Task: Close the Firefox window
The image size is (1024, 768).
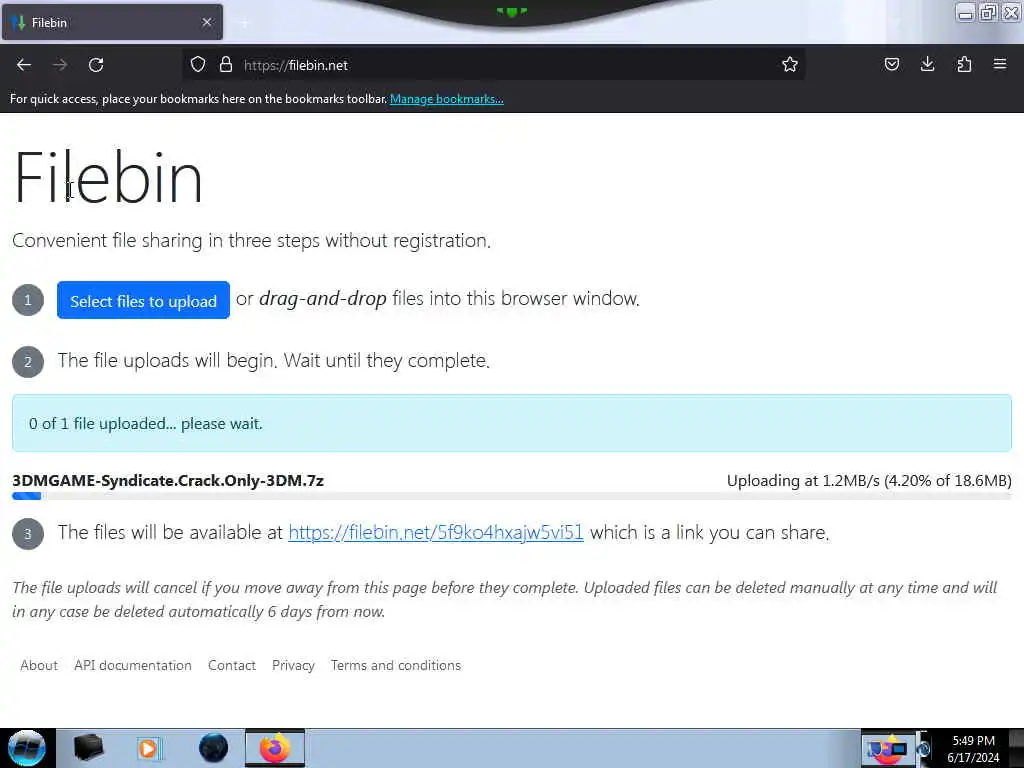Action: (1012, 12)
